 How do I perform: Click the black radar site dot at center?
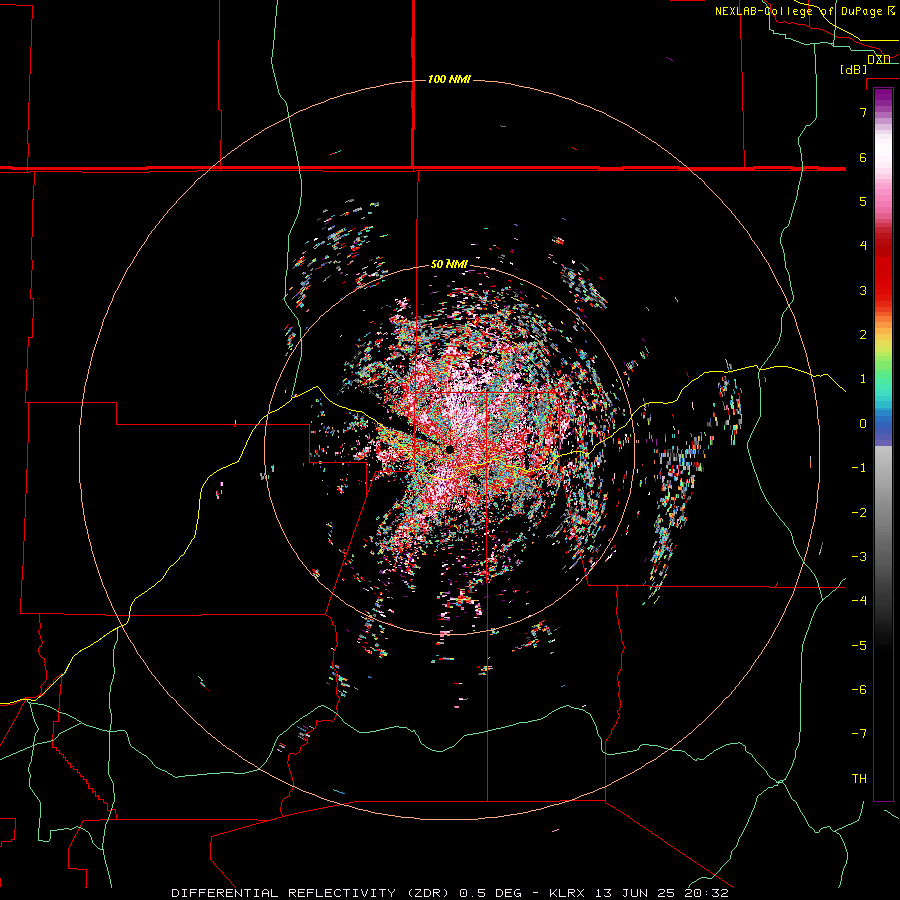pos(449,449)
